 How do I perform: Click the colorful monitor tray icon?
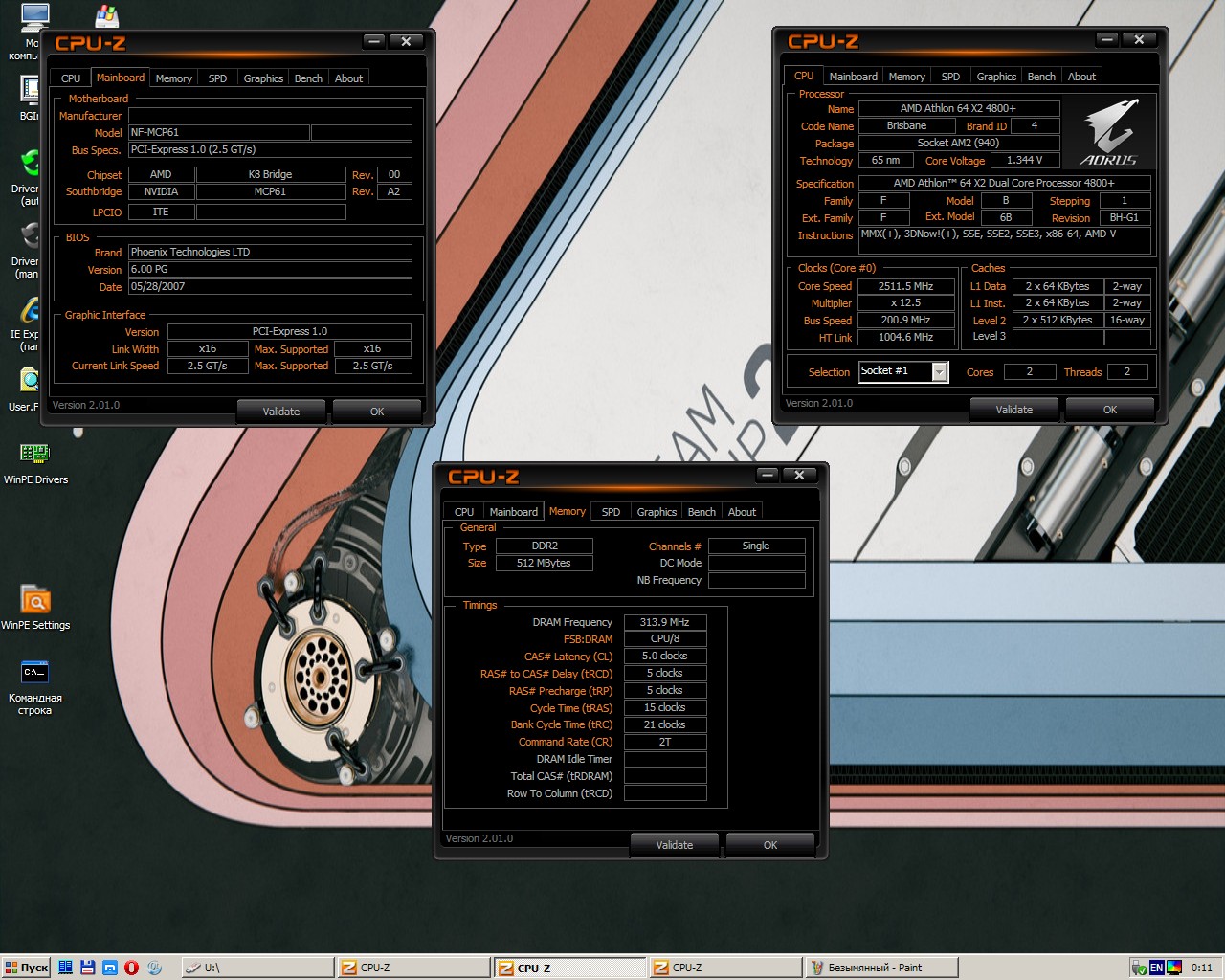(x=1173, y=968)
